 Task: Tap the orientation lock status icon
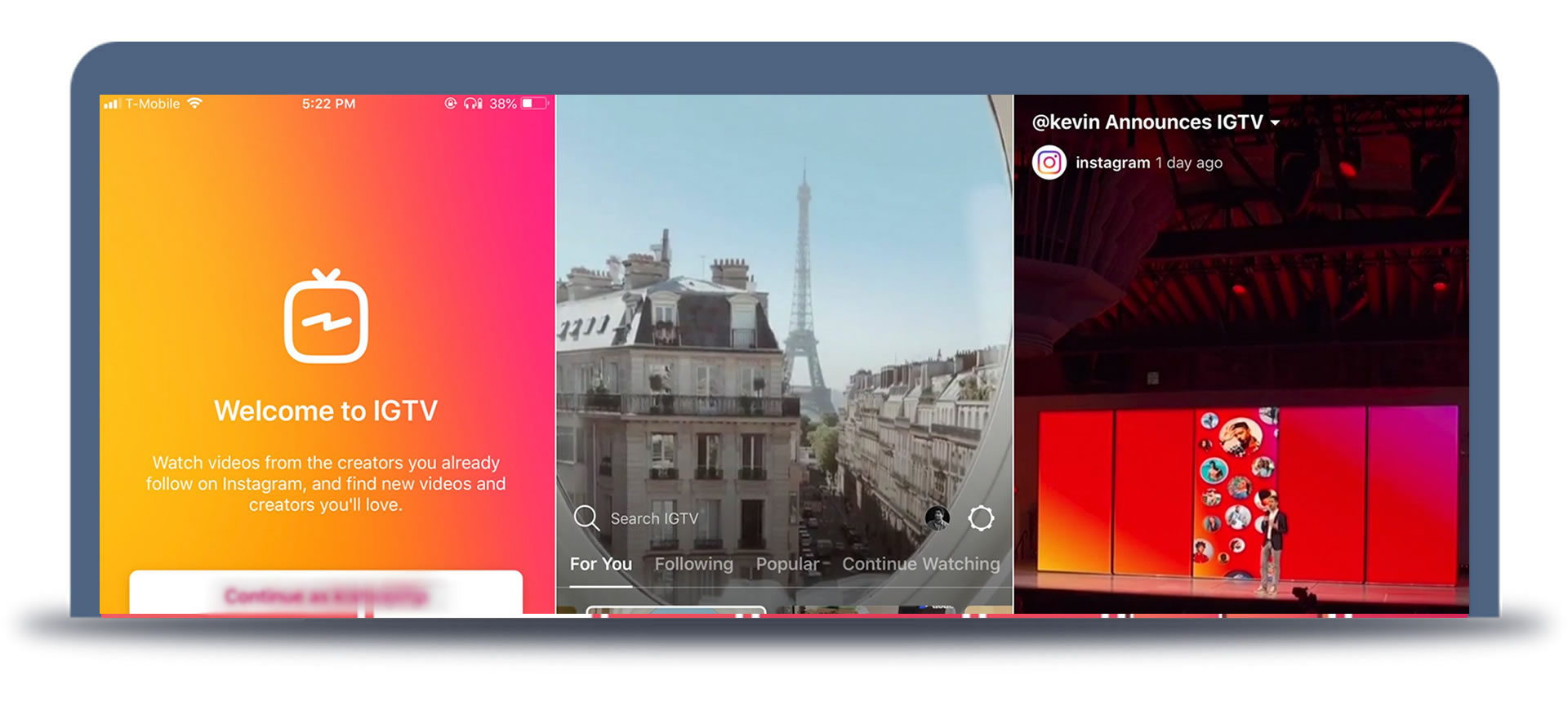450,104
